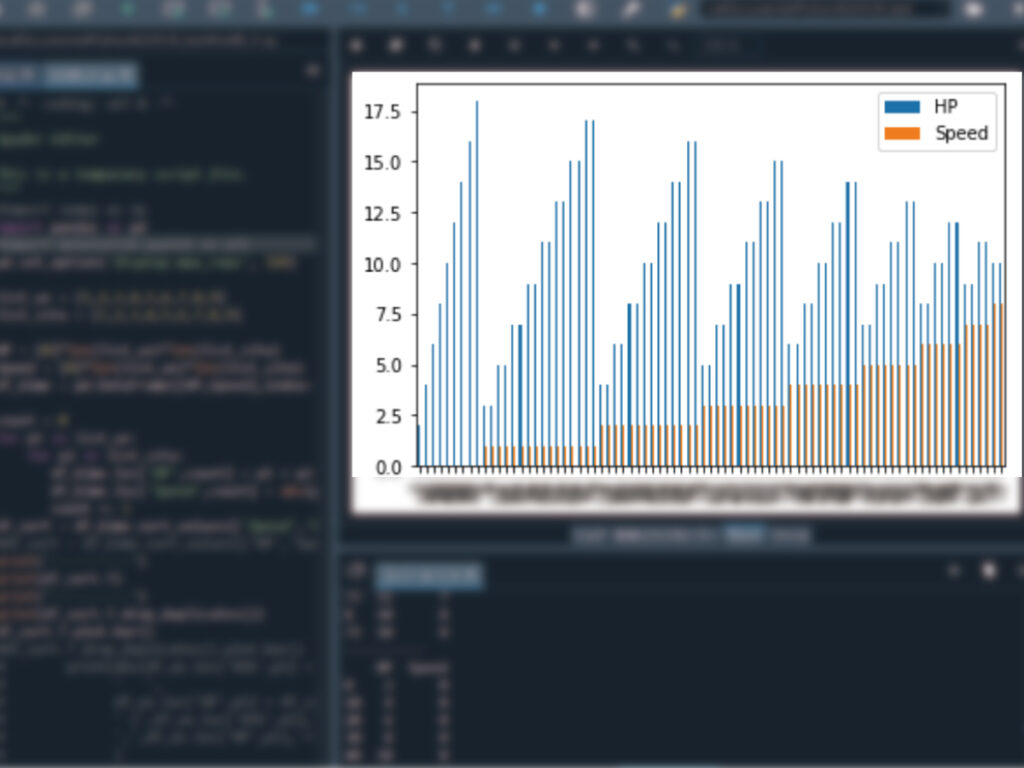Save the plot using the first Plots toolbar icon
This screenshot has width=1024, height=768.
[356, 45]
